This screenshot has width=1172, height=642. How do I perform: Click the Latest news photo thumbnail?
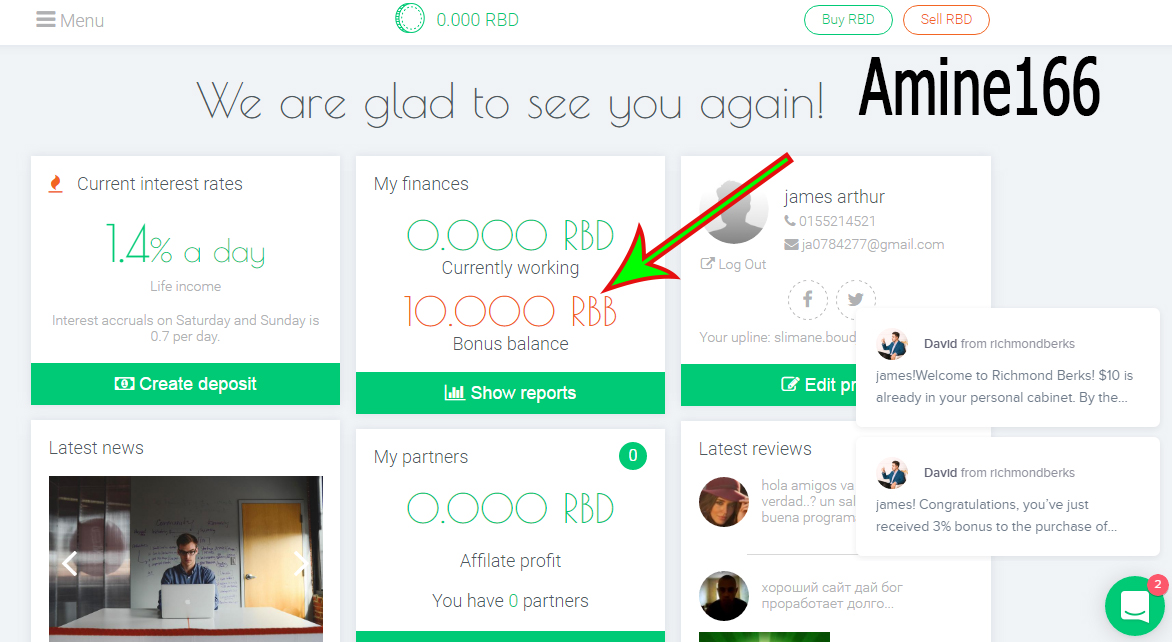(x=186, y=558)
